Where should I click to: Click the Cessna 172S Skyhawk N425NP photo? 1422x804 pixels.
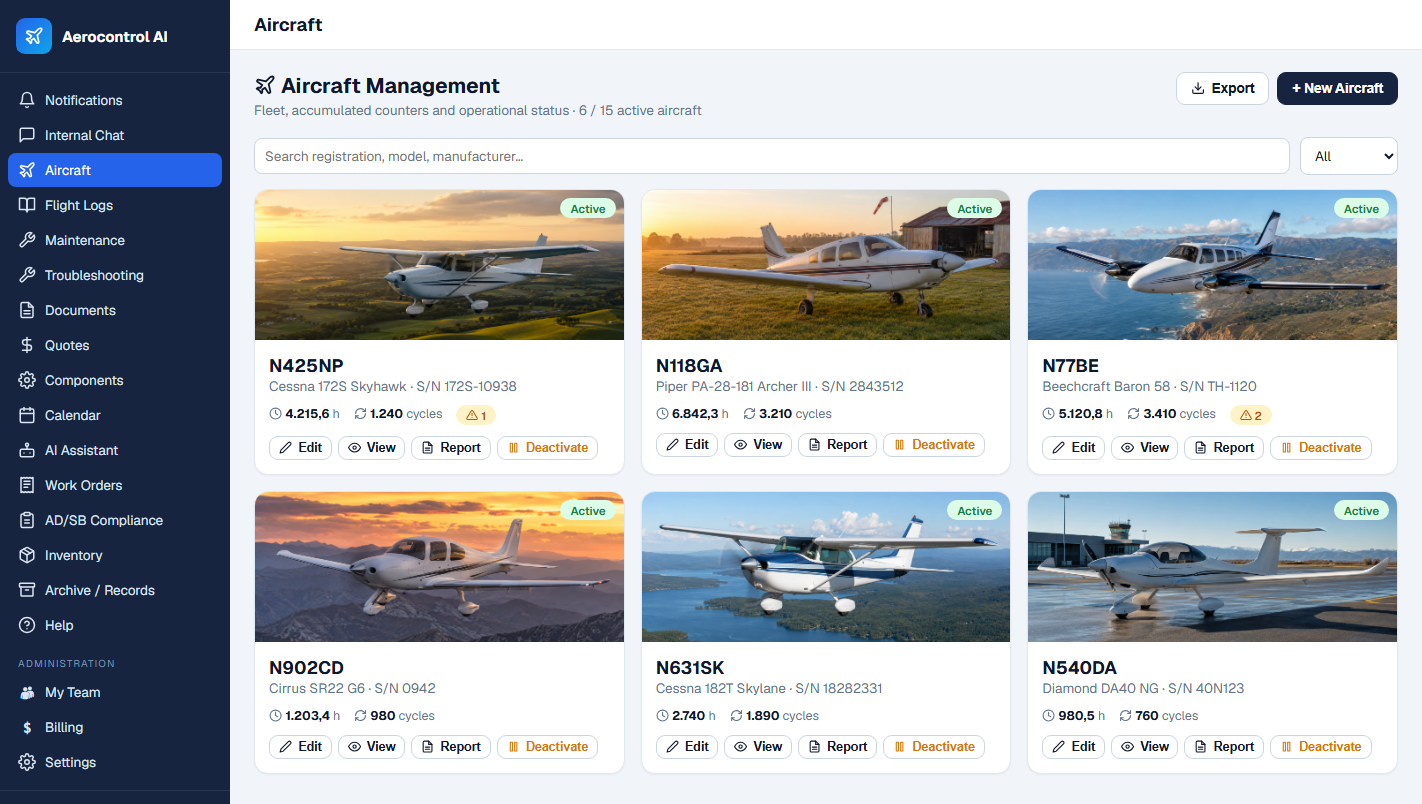coord(439,265)
